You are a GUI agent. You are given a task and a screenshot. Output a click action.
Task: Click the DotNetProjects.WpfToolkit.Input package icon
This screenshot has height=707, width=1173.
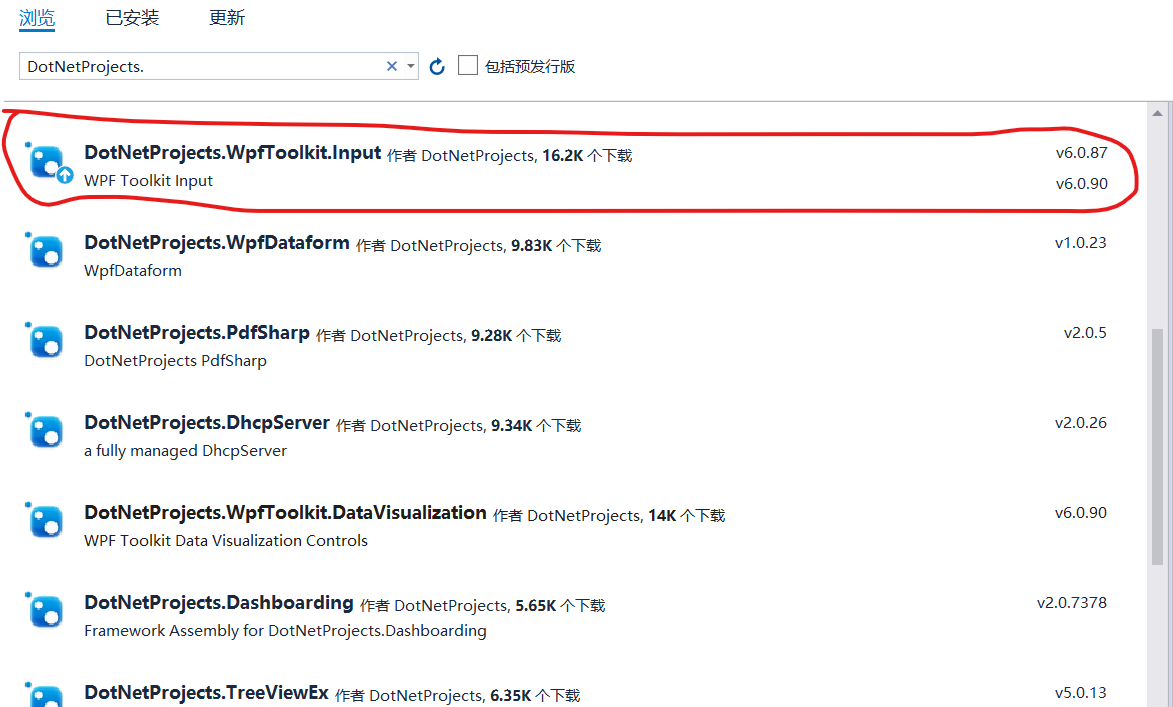[x=48, y=160]
